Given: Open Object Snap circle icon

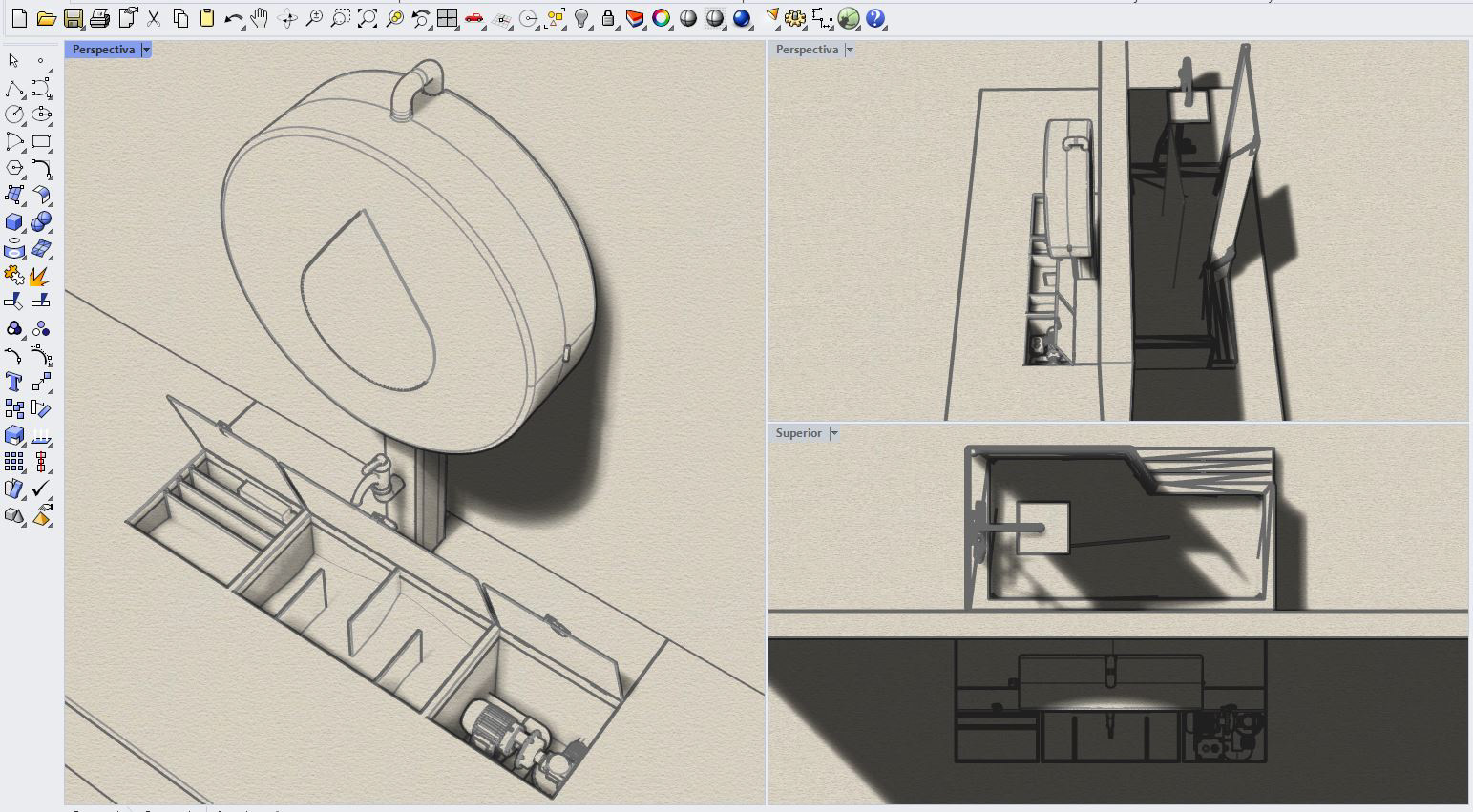Looking at the screenshot, I should (529, 18).
